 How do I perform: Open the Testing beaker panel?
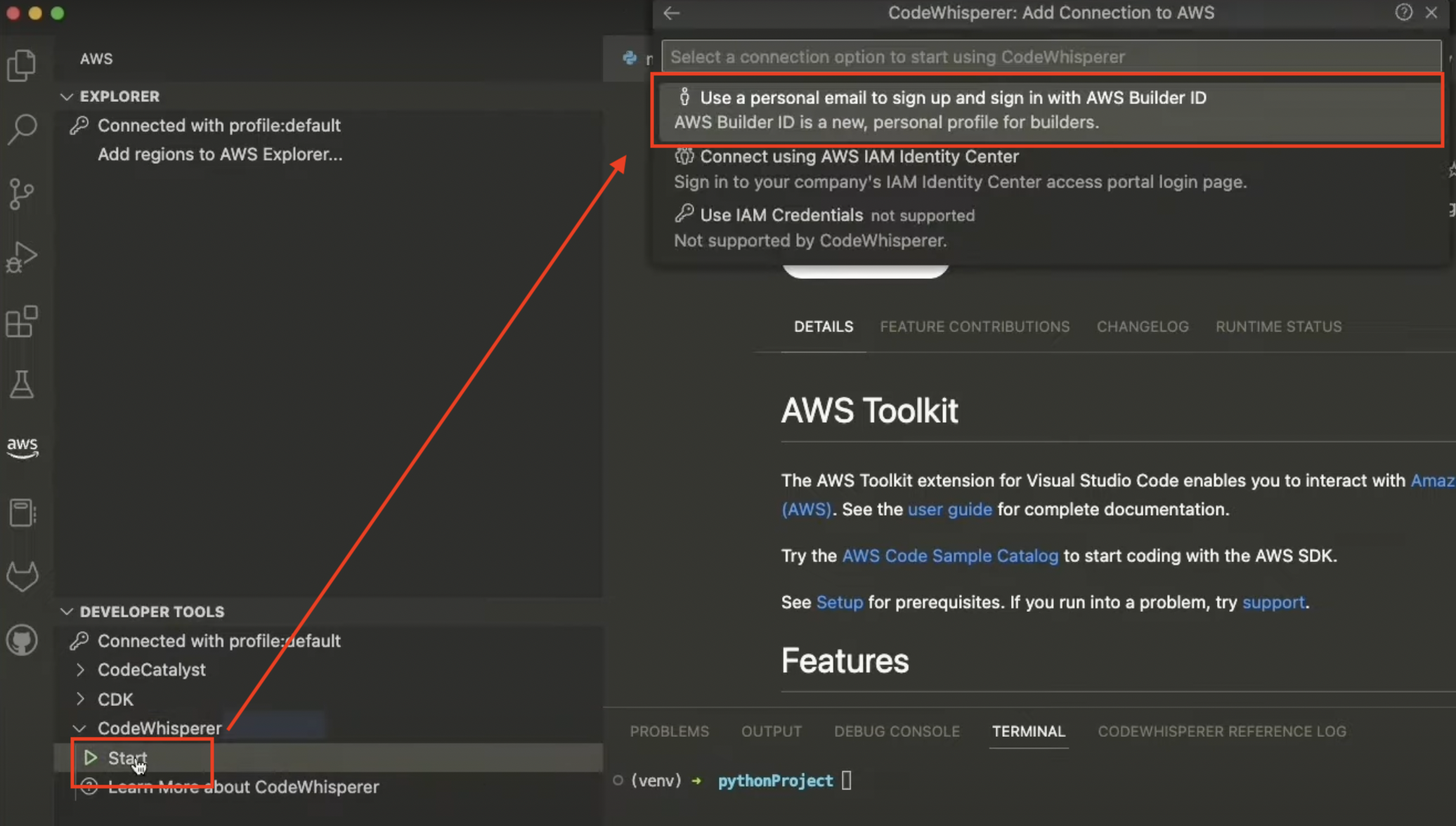tap(22, 384)
